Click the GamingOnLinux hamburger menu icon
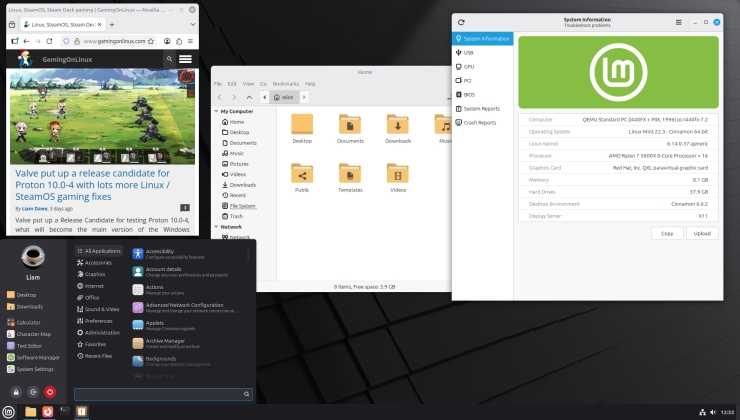Screen dimensions: 740x420 [x=185, y=59]
